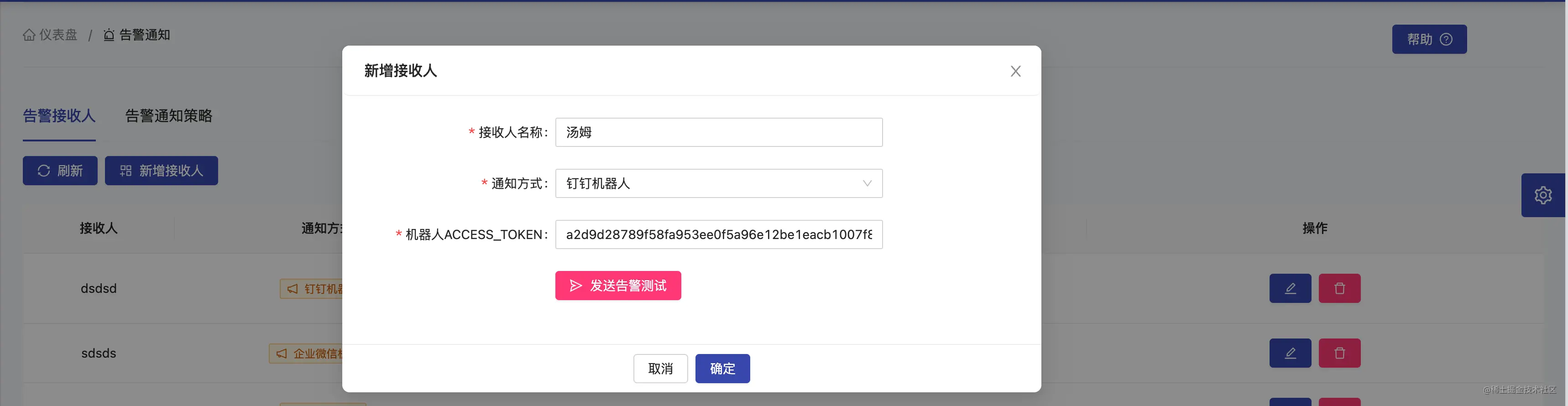Click the alarm icon beside 告警通知 breadcrumb
The height and width of the screenshot is (406, 1568).
[109, 35]
